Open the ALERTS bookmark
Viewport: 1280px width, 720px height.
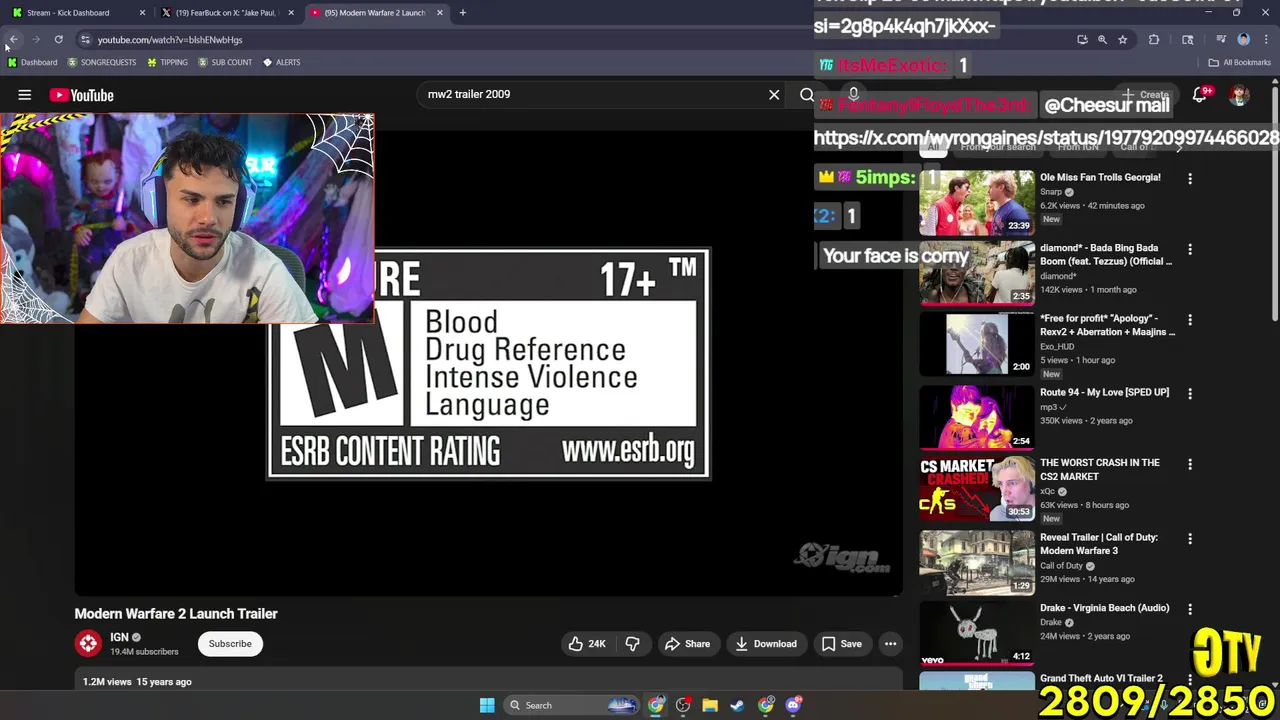(281, 62)
